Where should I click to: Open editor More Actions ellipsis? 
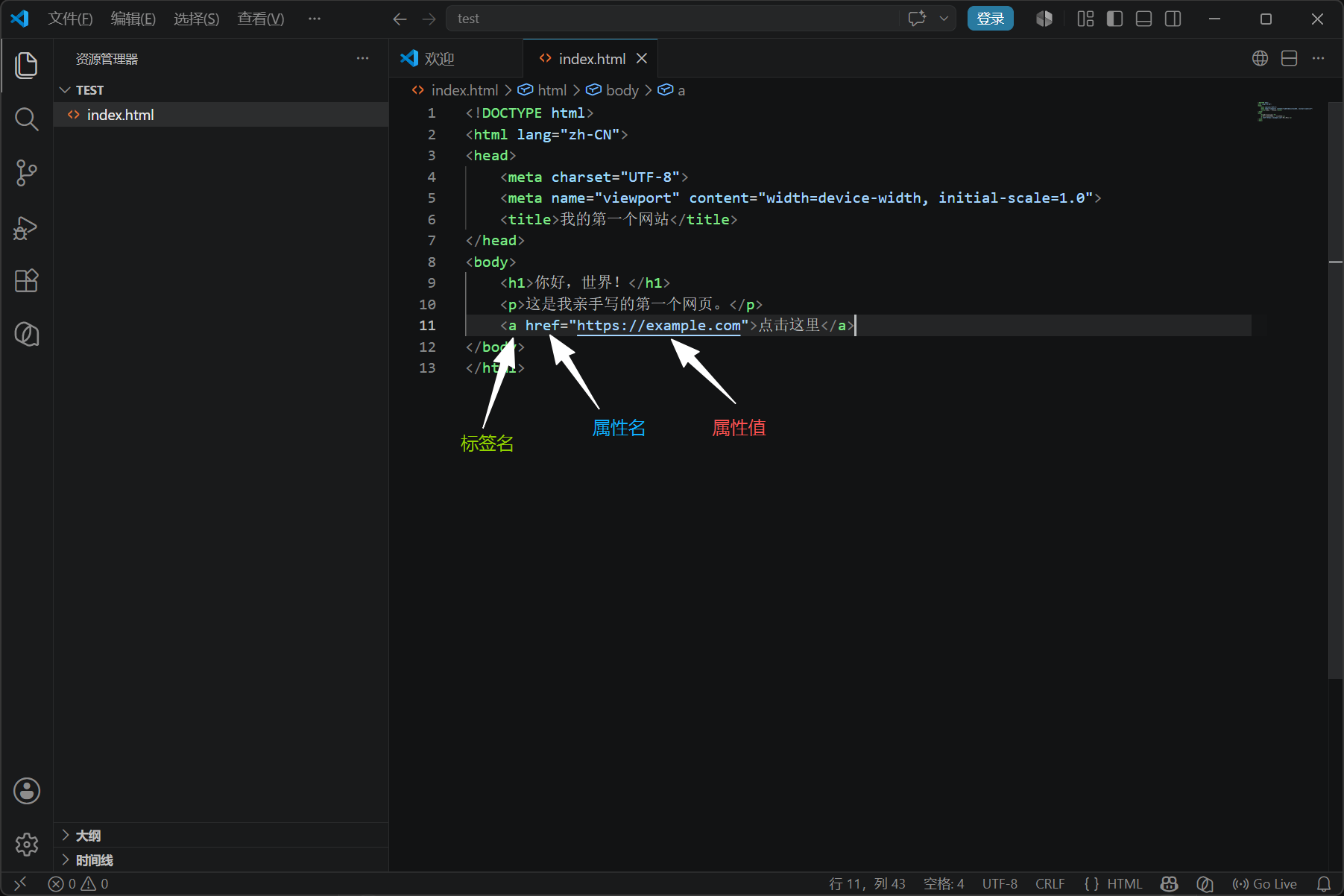coord(1318,58)
